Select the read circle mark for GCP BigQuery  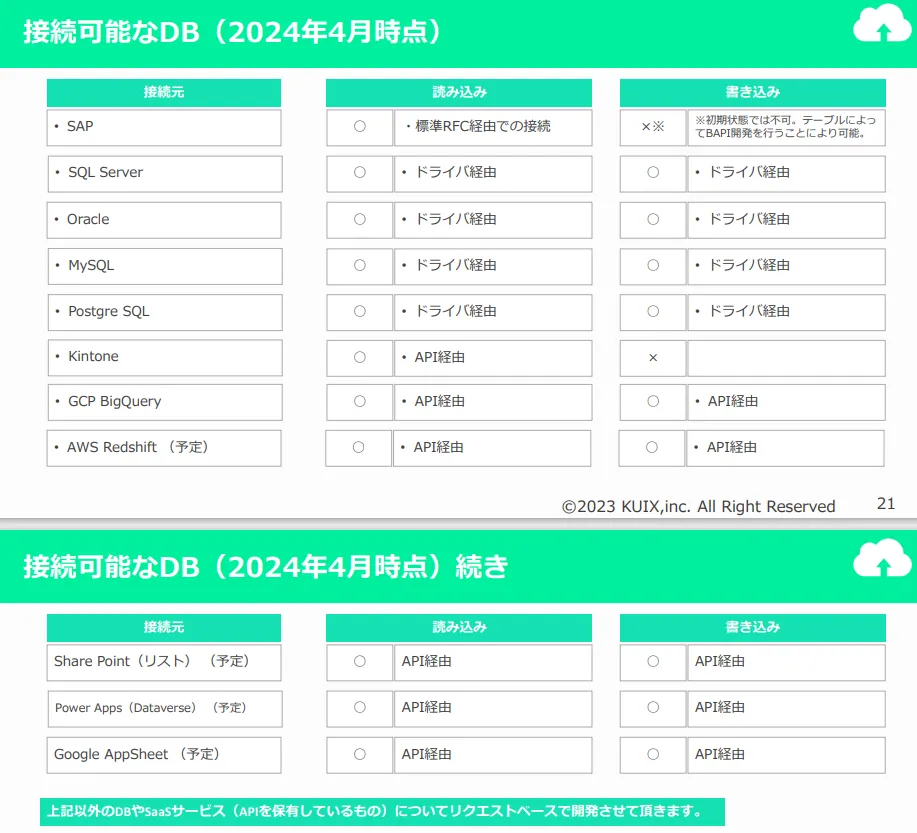pos(360,402)
